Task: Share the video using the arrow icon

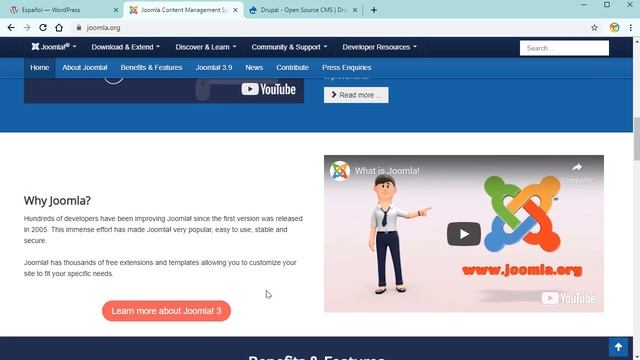Action: click(577, 168)
